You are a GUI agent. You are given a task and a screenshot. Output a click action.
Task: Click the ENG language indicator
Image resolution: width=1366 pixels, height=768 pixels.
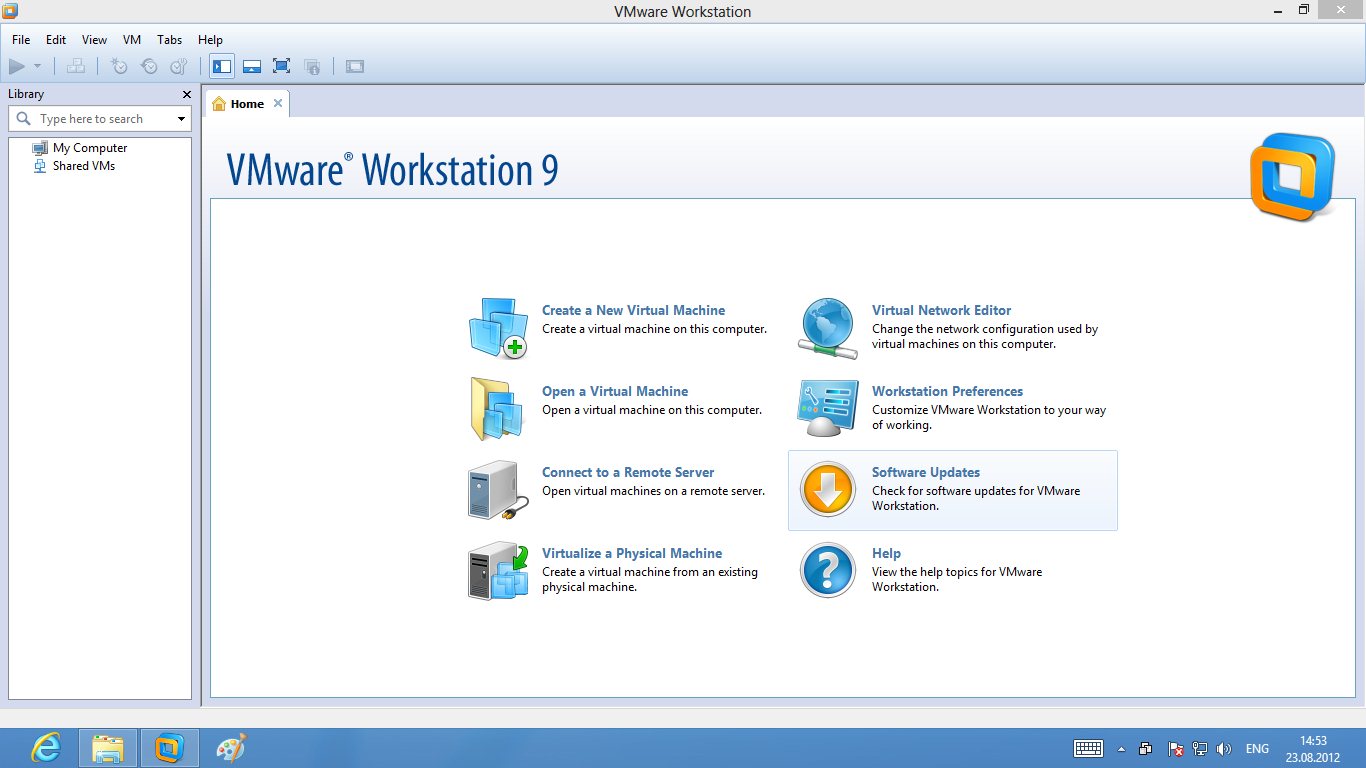click(1257, 748)
